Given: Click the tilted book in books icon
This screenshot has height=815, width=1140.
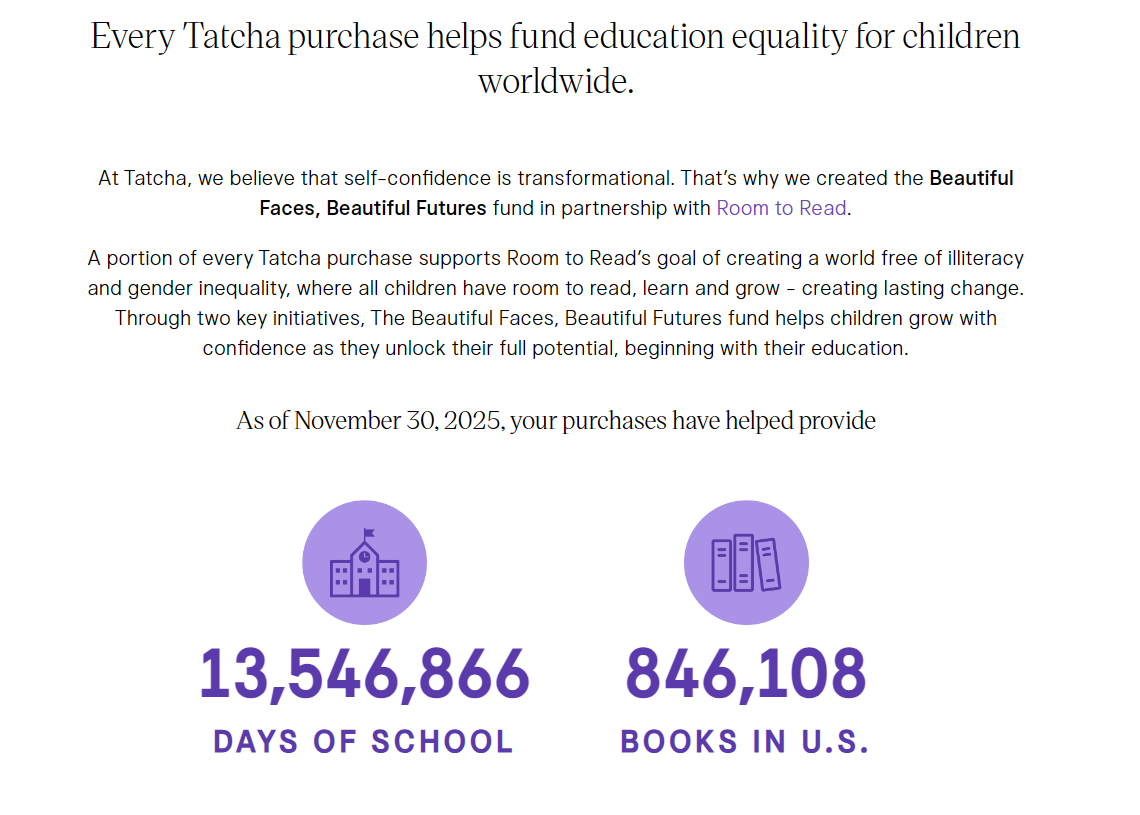Looking at the screenshot, I should coord(768,563).
